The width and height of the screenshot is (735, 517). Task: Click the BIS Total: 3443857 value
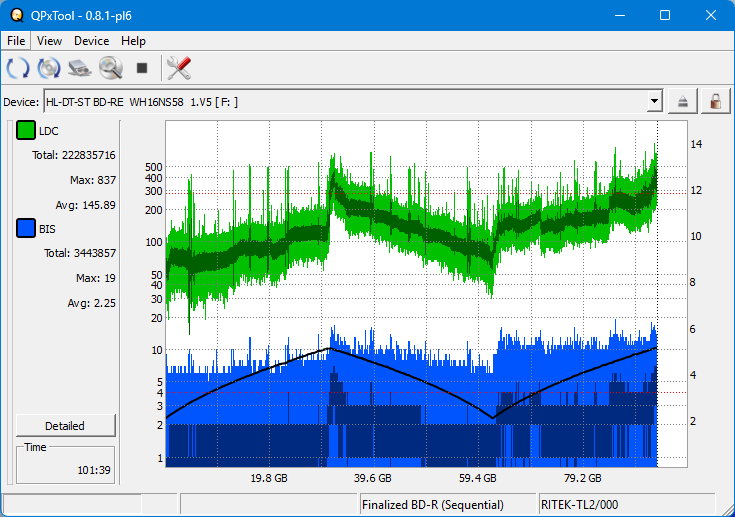(x=80, y=253)
